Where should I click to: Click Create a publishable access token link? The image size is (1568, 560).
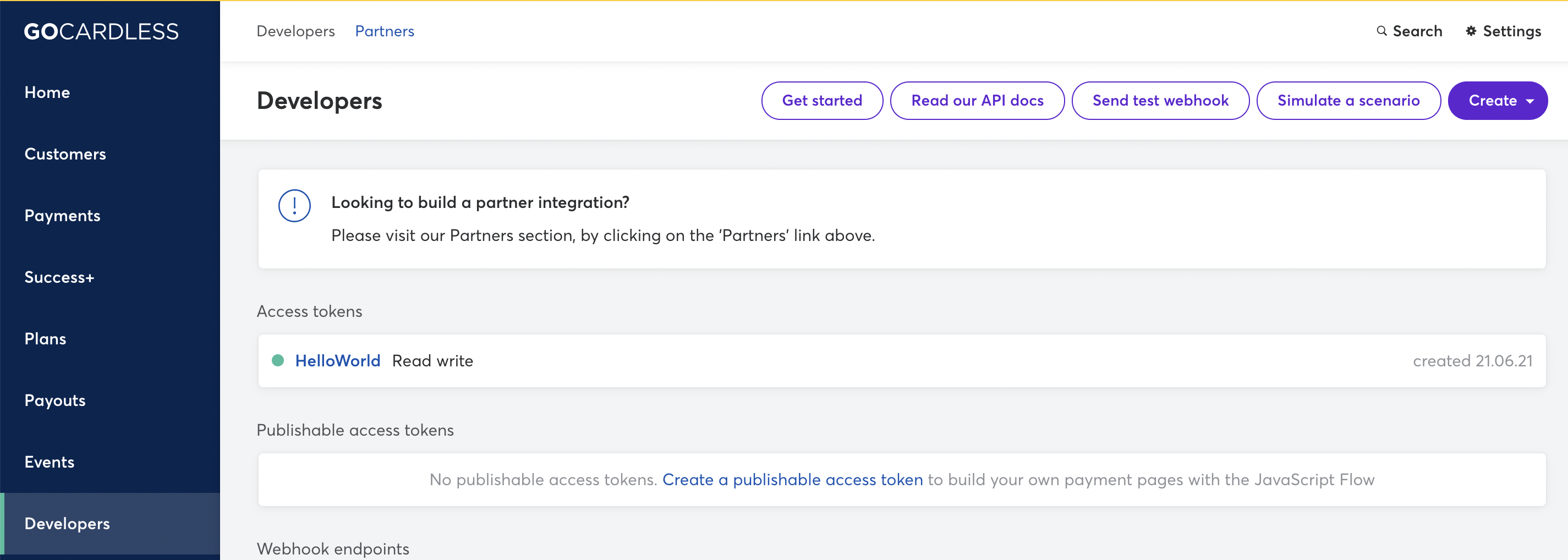coord(792,480)
